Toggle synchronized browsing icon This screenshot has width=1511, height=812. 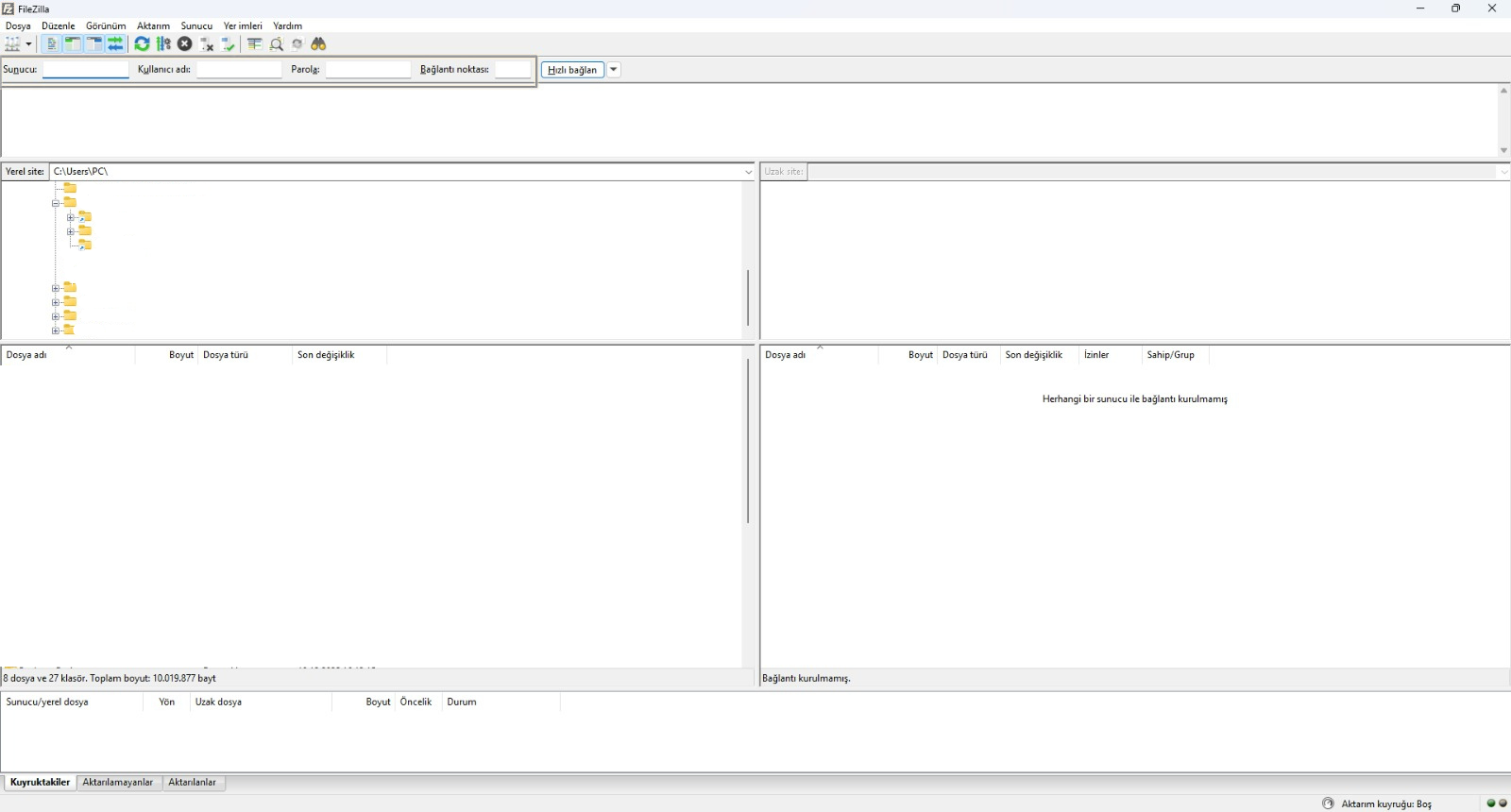[x=297, y=44]
